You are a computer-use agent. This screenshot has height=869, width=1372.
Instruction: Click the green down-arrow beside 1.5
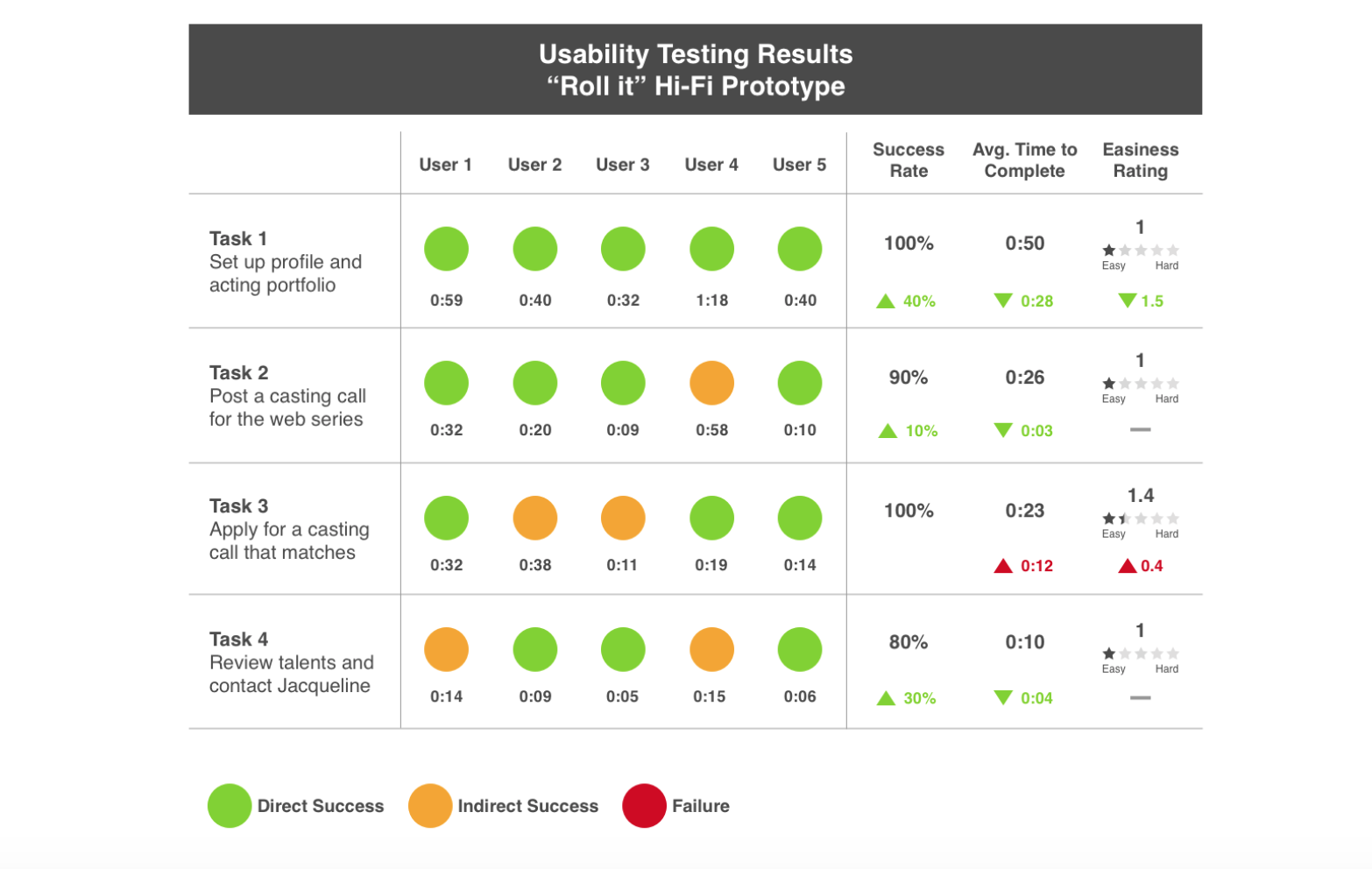(1128, 300)
